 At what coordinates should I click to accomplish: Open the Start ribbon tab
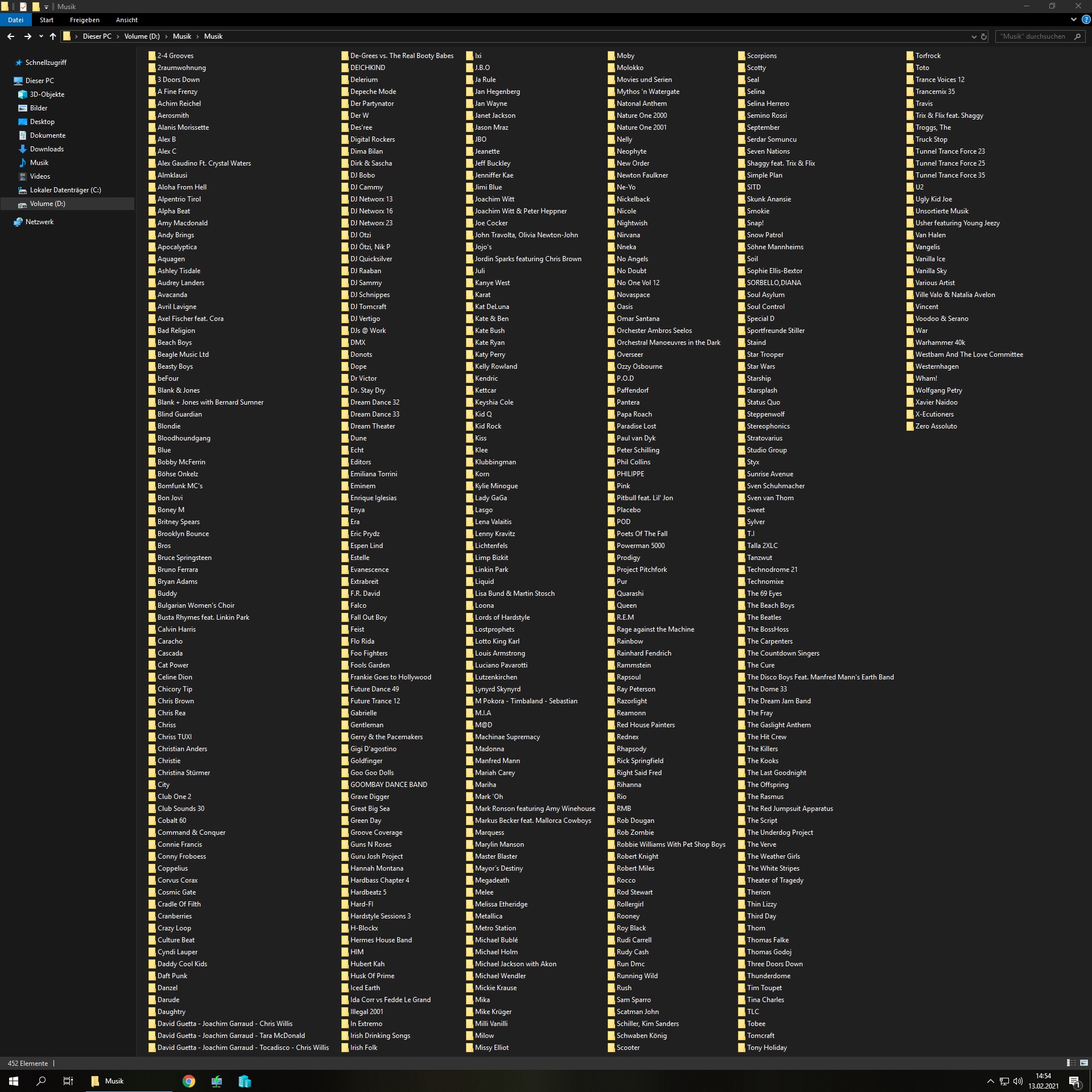pos(47,20)
